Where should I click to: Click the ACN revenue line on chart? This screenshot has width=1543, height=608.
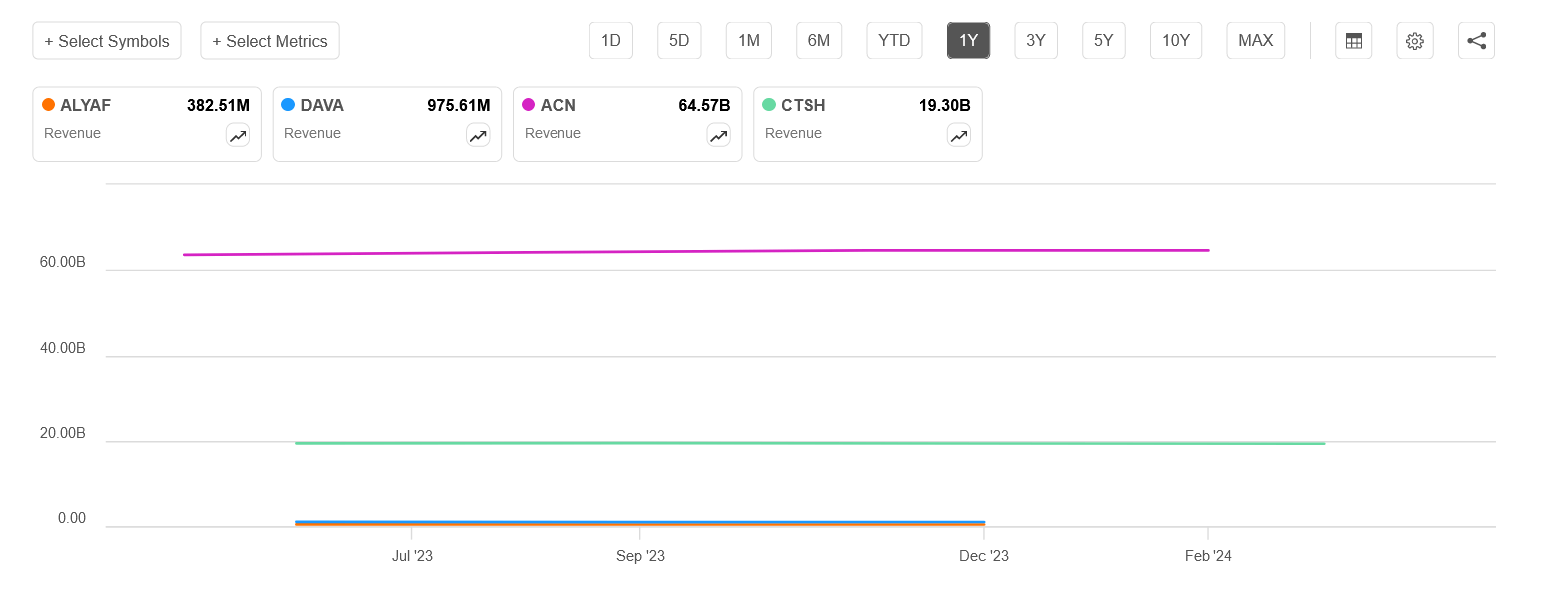click(x=700, y=252)
